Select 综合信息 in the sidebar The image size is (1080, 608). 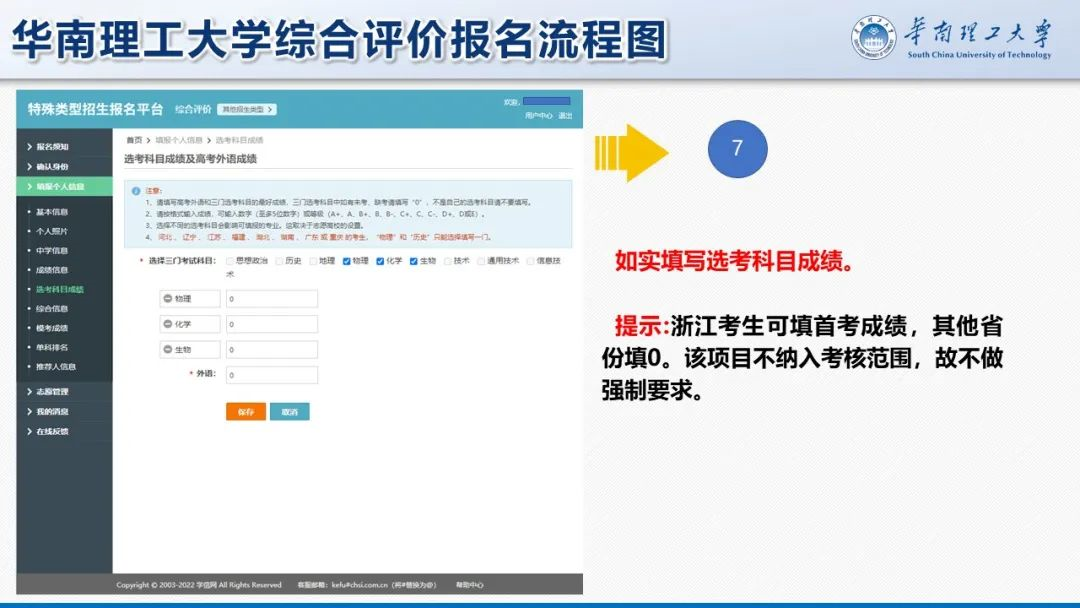coord(52,309)
